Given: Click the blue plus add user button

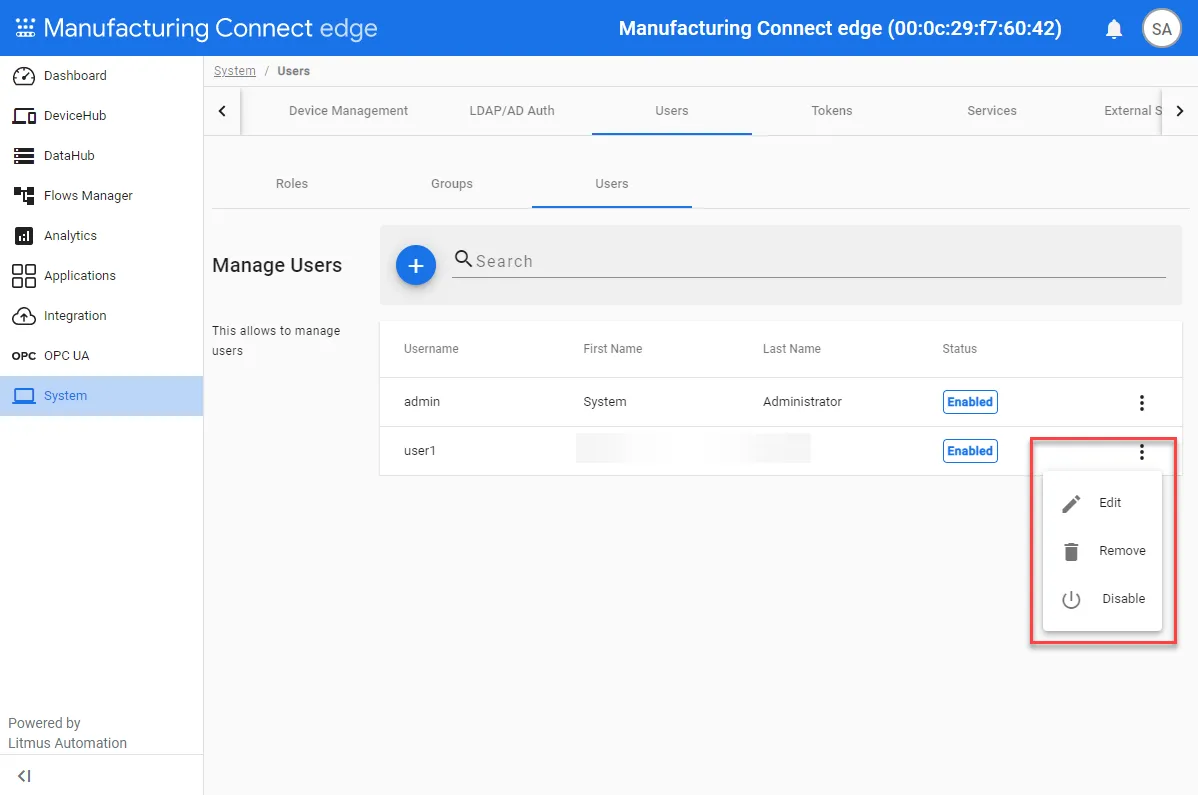Looking at the screenshot, I should (x=416, y=265).
